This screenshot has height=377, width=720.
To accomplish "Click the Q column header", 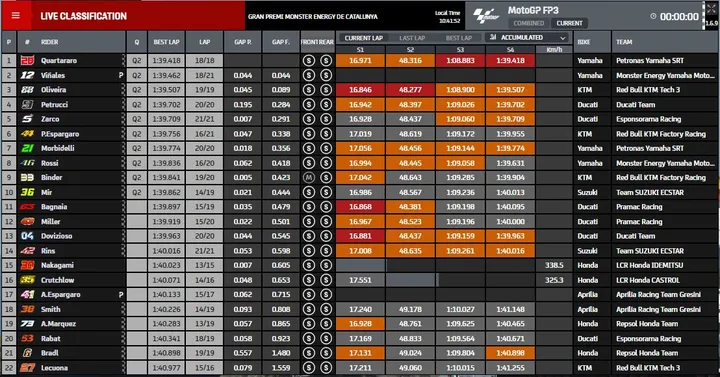I will [x=136, y=42].
